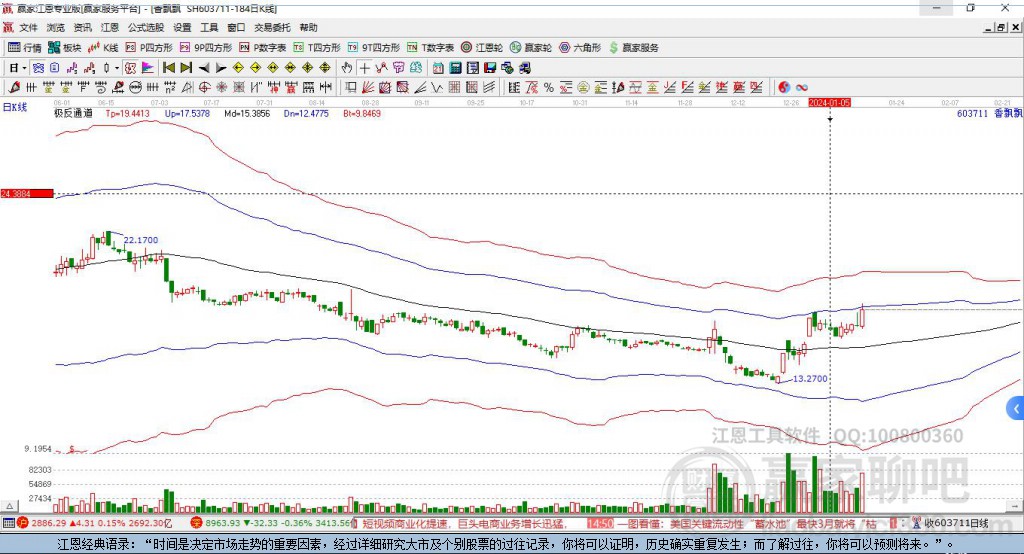1024x554 pixels.
Task: Click the 极反通道 indicator label
Action: pos(73,113)
